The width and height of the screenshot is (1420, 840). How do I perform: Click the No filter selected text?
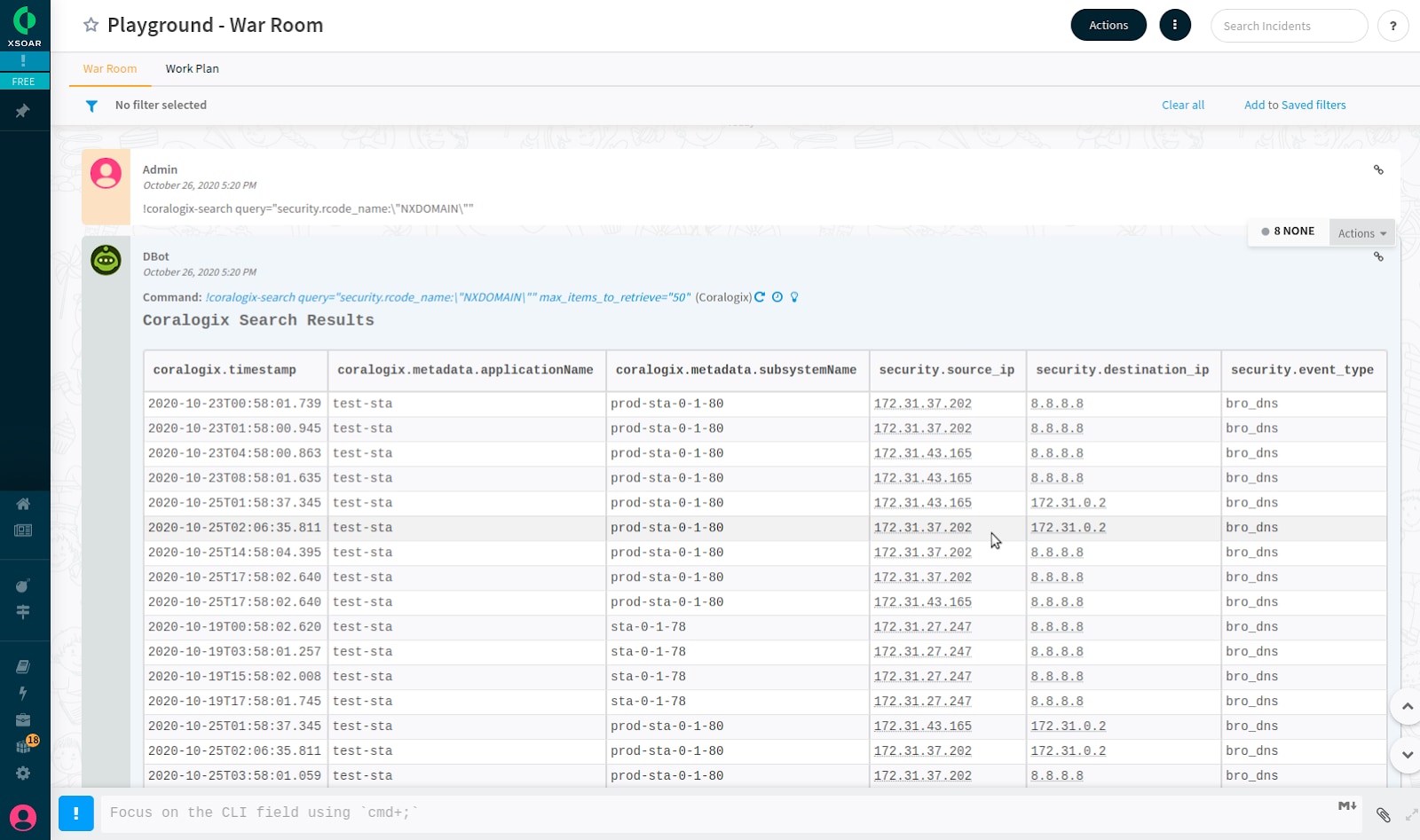(161, 105)
